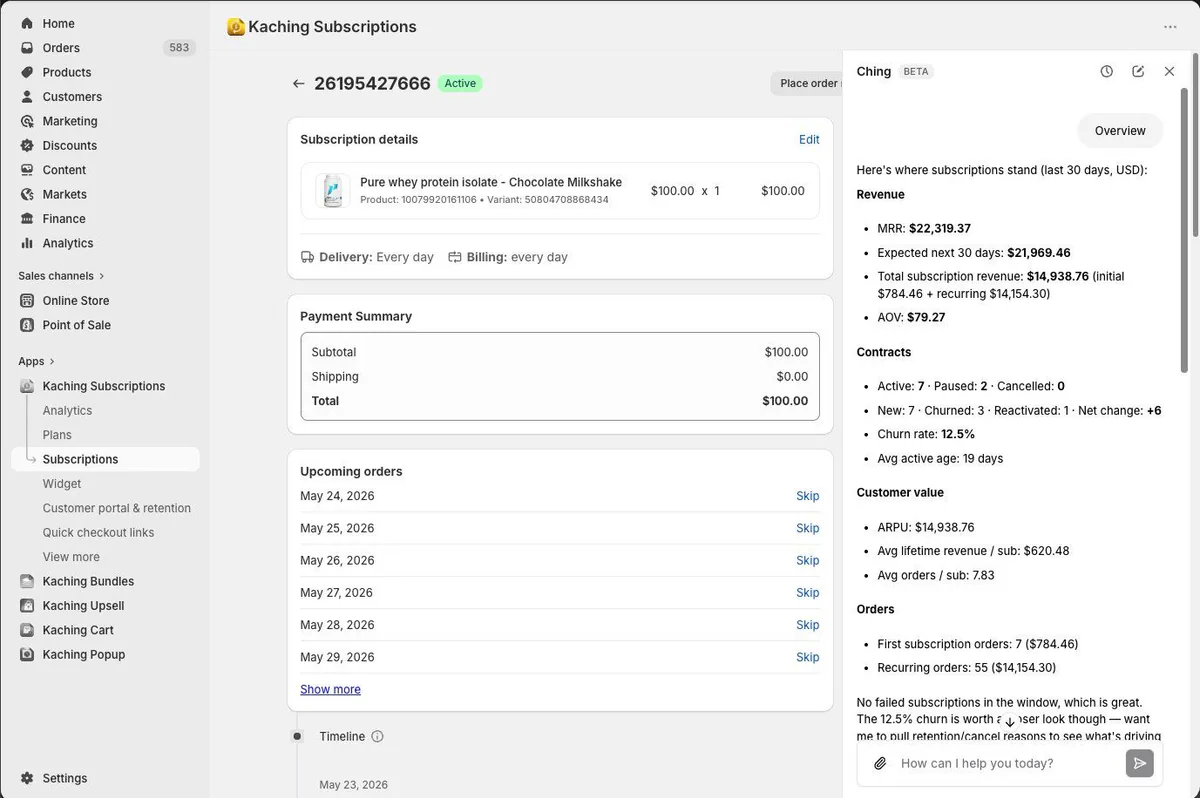Click the Kaching Upsell app icon
Screen dimensions: 1200x798
pyautogui.click(x=27, y=606)
